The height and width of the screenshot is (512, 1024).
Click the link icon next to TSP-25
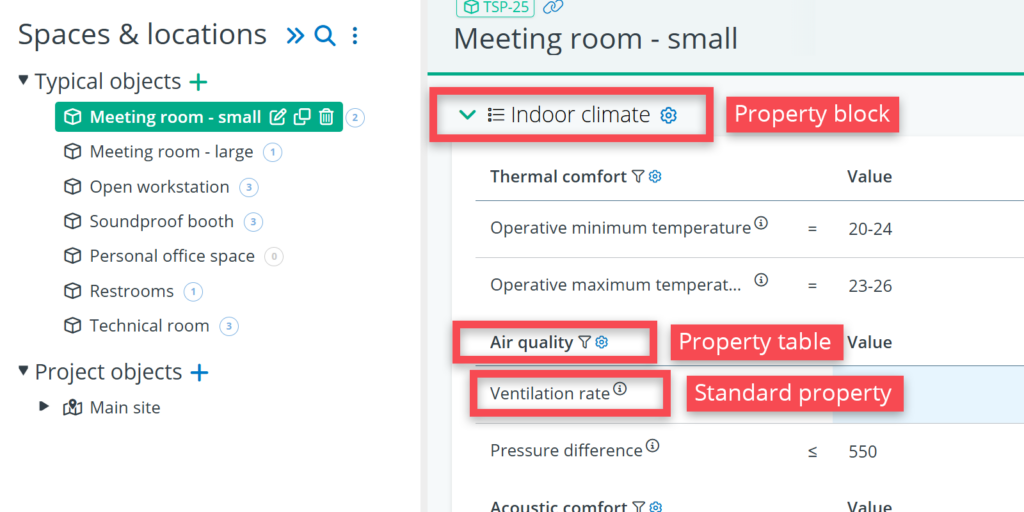point(553,7)
